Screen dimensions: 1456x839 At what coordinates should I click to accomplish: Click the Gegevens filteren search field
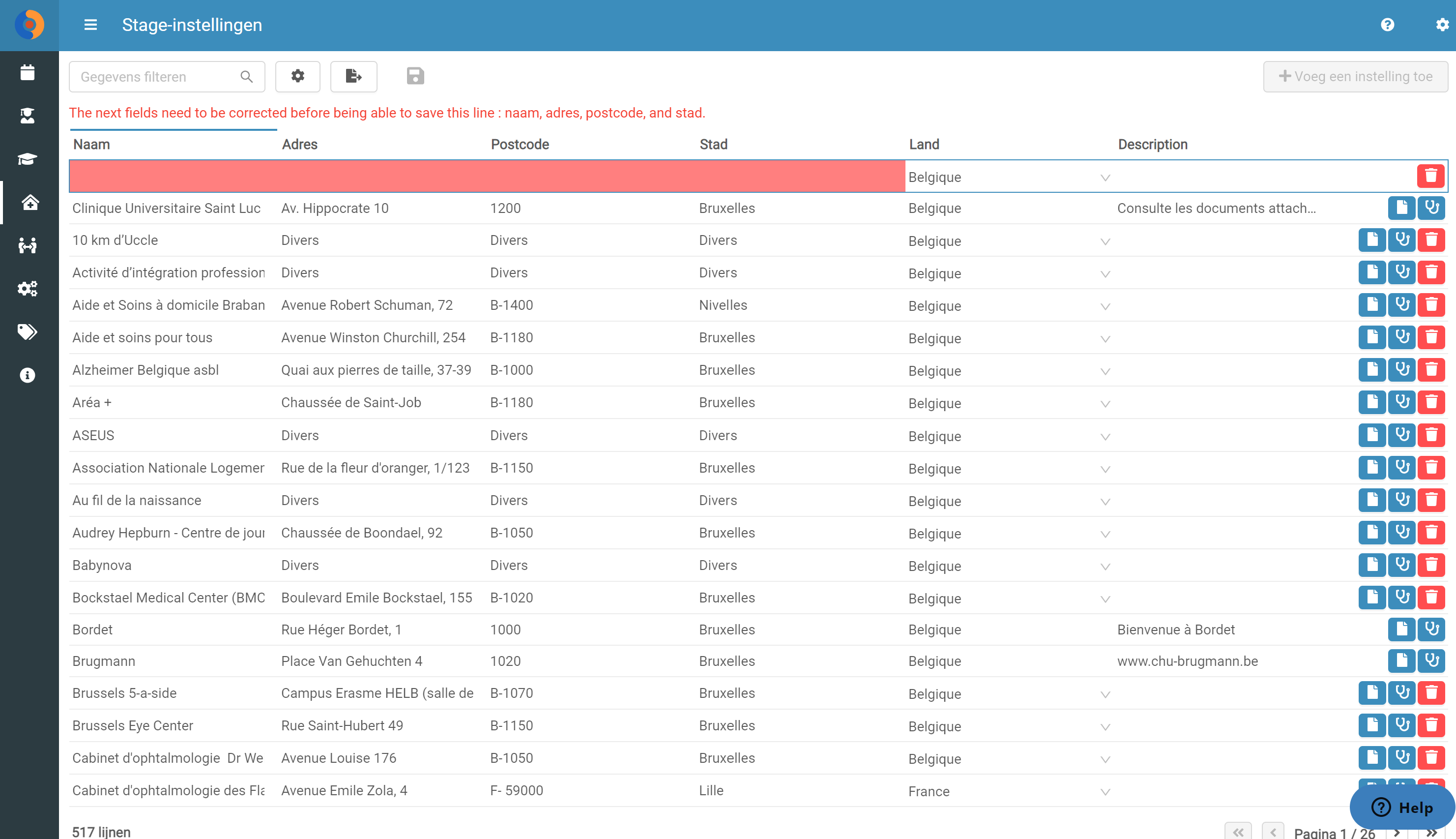[167, 77]
